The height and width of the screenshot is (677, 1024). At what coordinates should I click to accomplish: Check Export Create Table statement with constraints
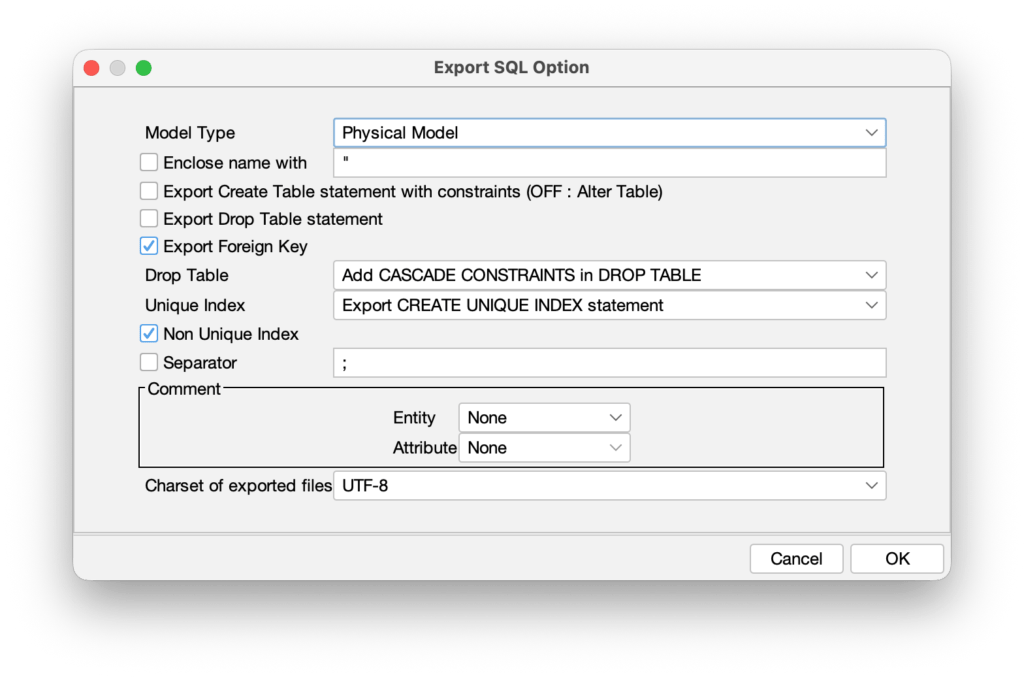tap(149, 191)
